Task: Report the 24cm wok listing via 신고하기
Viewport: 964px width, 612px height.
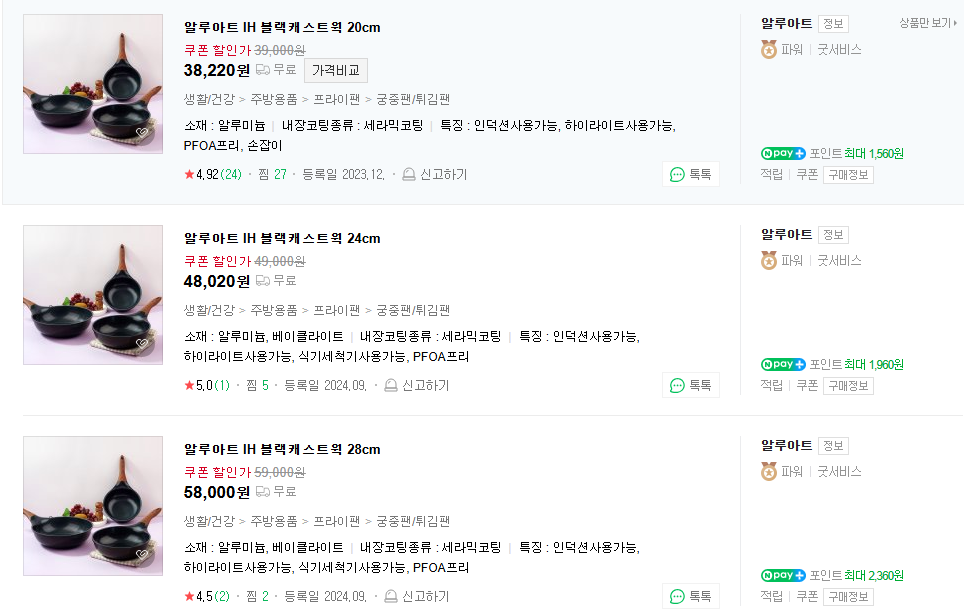Action: [x=417, y=386]
